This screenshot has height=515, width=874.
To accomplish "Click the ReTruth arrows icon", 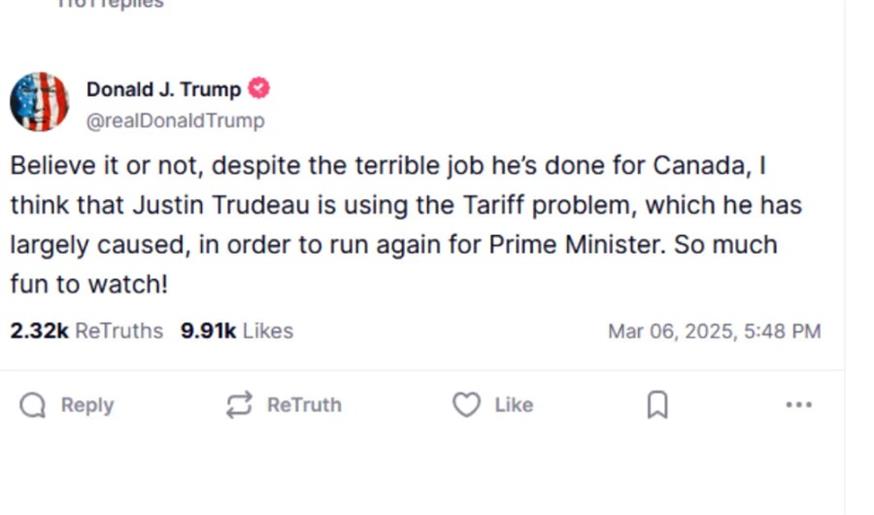I will [x=239, y=405].
